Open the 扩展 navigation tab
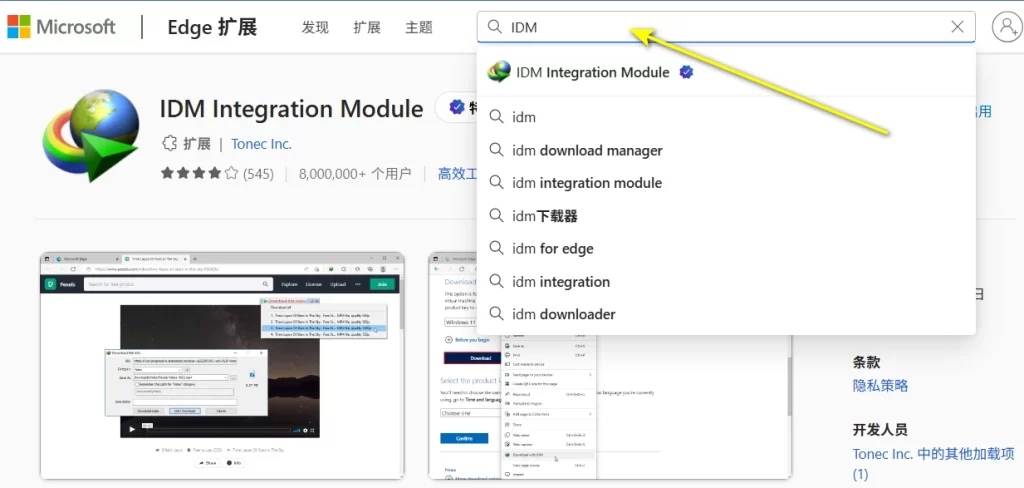Viewport: 1024px width, 488px height. click(x=367, y=27)
